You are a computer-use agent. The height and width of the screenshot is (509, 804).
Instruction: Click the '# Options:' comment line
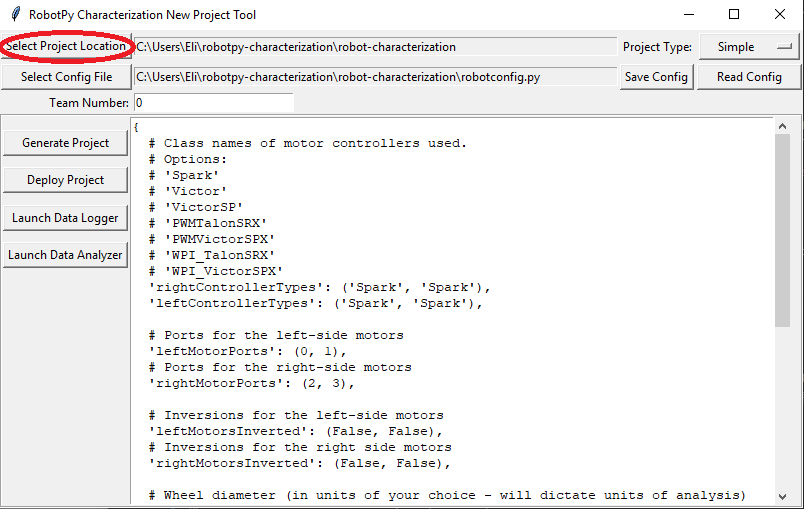(188, 159)
